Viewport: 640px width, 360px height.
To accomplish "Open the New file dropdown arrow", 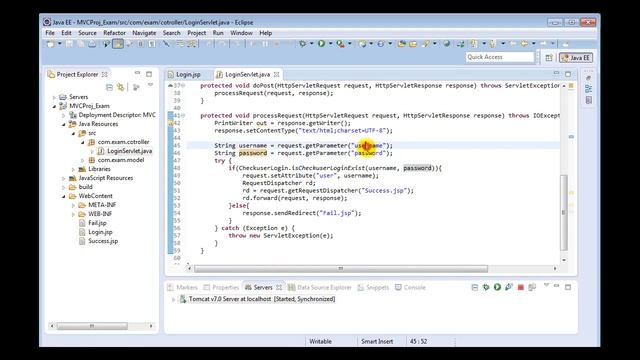I will (60, 44).
